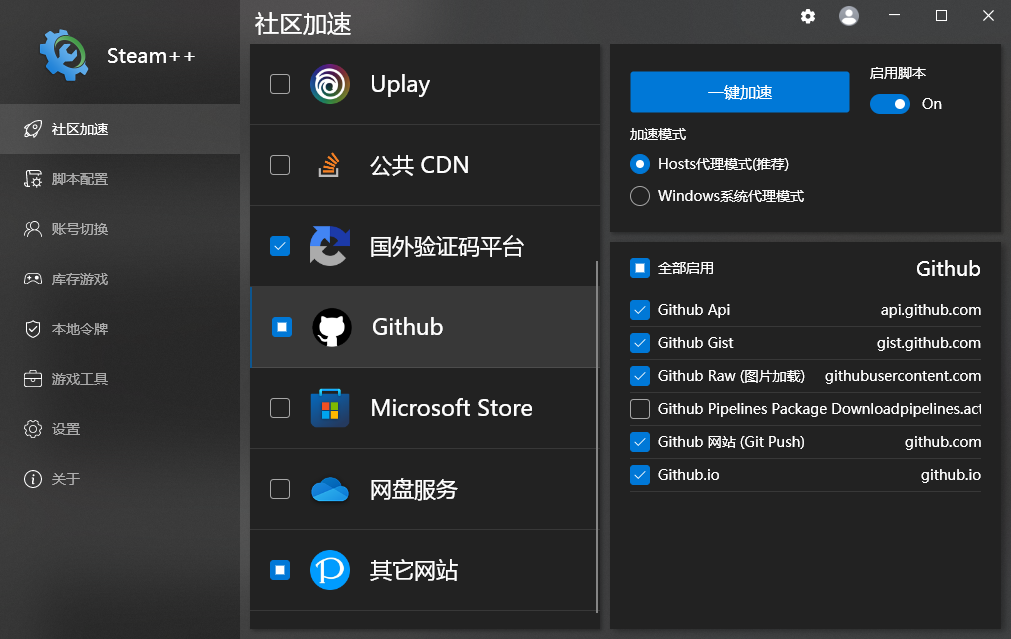Click the shield icon beside 本地令牌
1011x639 pixels.
(x=33, y=329)
